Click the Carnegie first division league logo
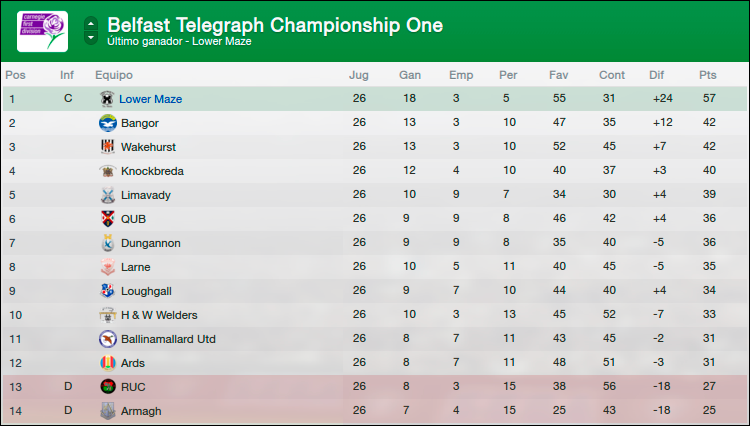Screen dimensions: 750x426 tap(43, 32)
